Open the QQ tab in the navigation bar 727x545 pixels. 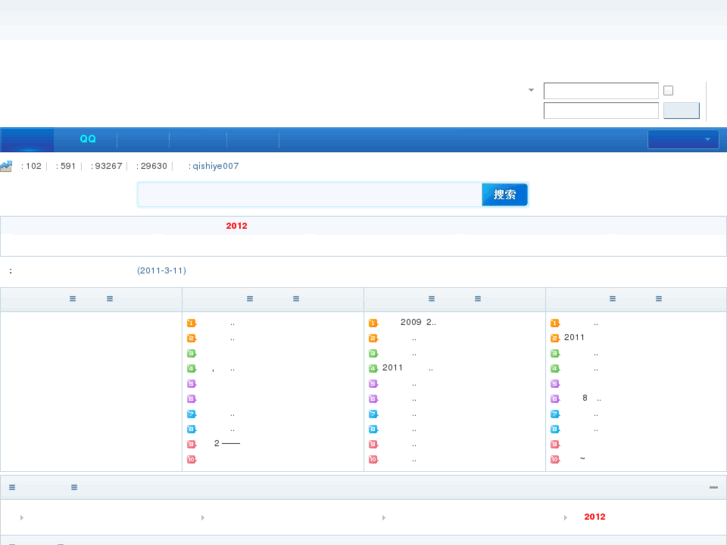point(88,140)
